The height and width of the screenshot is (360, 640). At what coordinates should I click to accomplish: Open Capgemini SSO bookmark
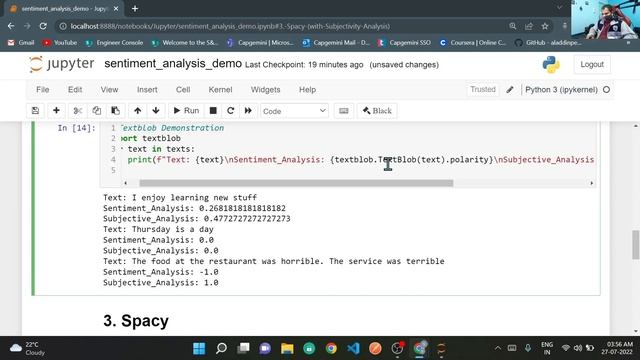point(404,42)
